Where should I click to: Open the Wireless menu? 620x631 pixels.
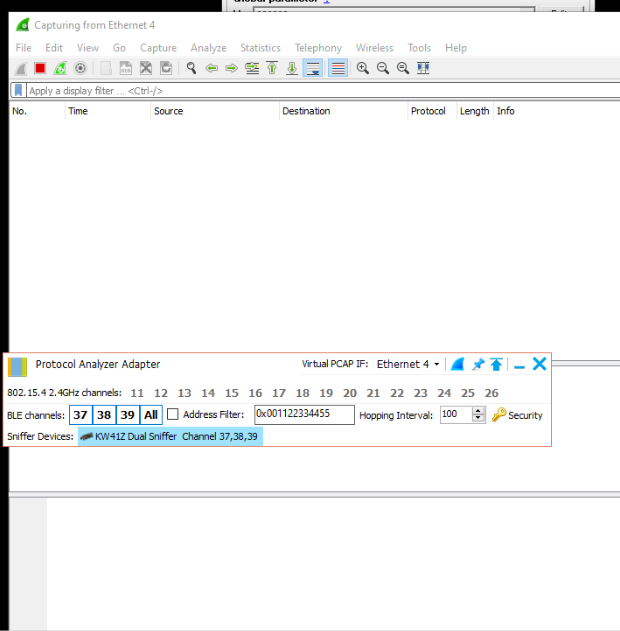click(x=375, y=48)
